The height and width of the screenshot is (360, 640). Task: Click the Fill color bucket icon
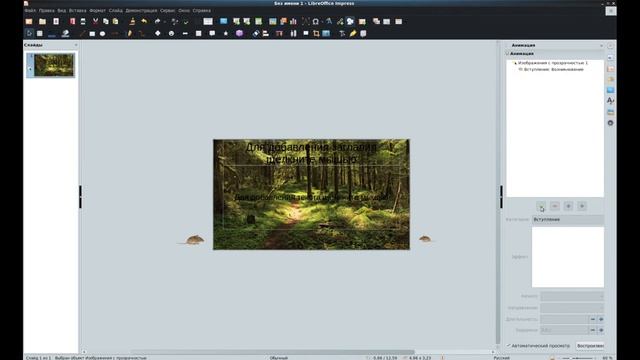[65, 33]
